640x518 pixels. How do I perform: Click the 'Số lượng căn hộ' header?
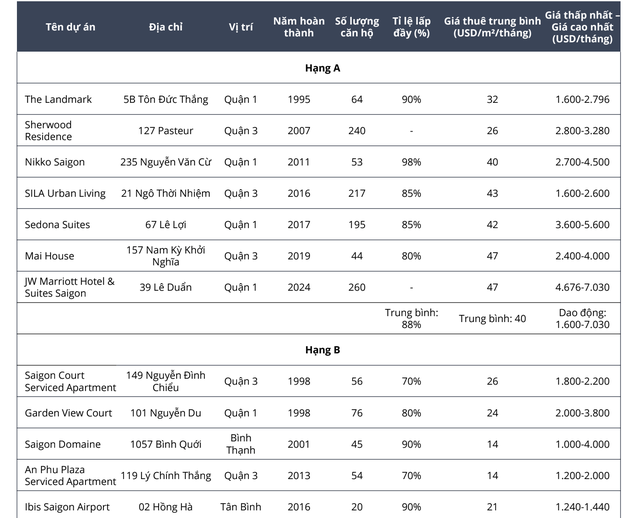click(x=357, y=27)
